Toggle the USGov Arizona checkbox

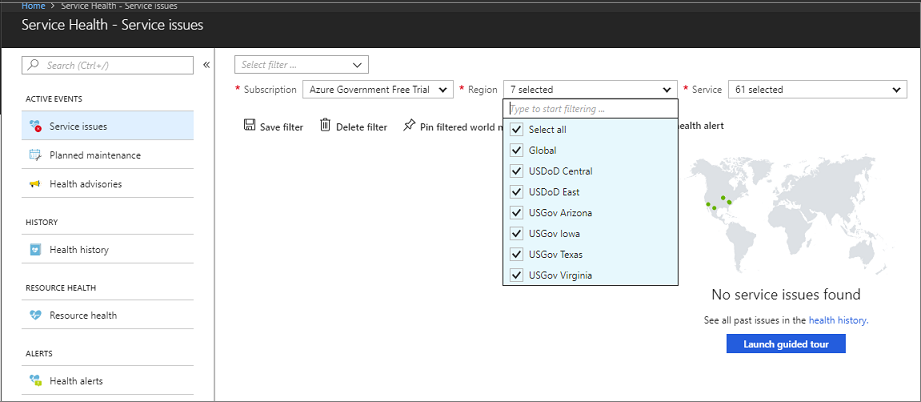tap(516, 213)
